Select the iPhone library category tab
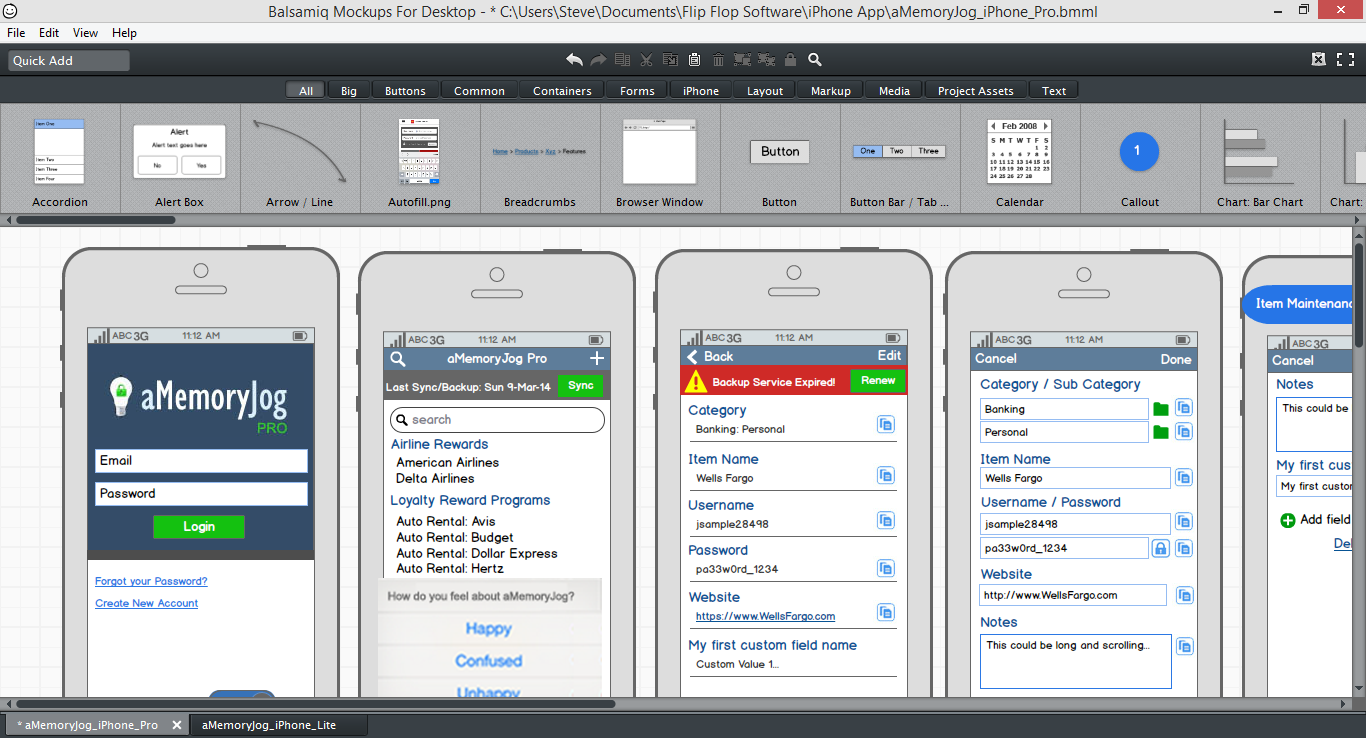Image resolution: width=1366 pixels, height=738 pixels. 701,91
